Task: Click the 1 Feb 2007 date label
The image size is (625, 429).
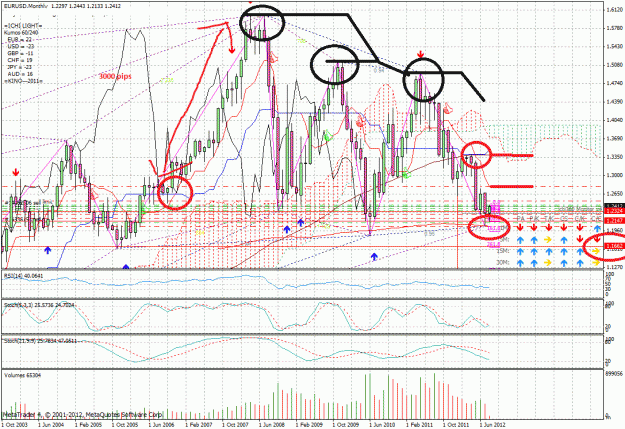Action: pyautogui.click(x=199, y=425)
